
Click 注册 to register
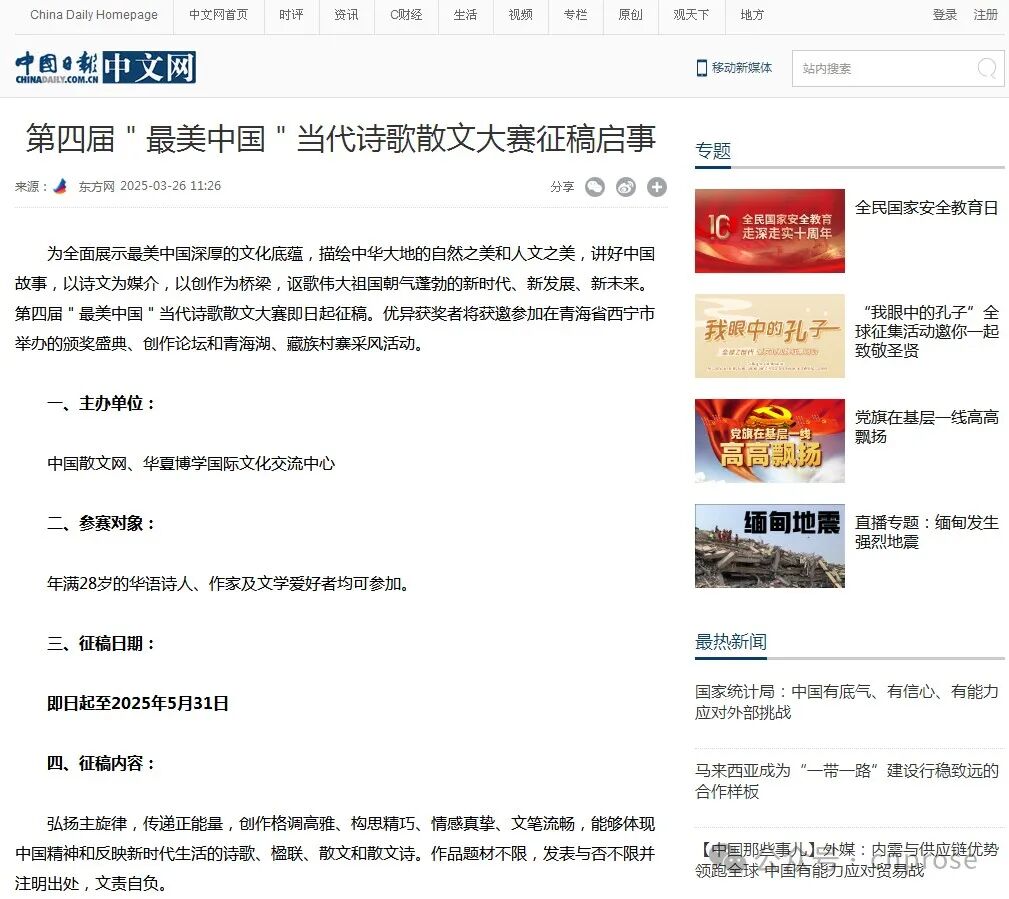[x=985, y=15]
